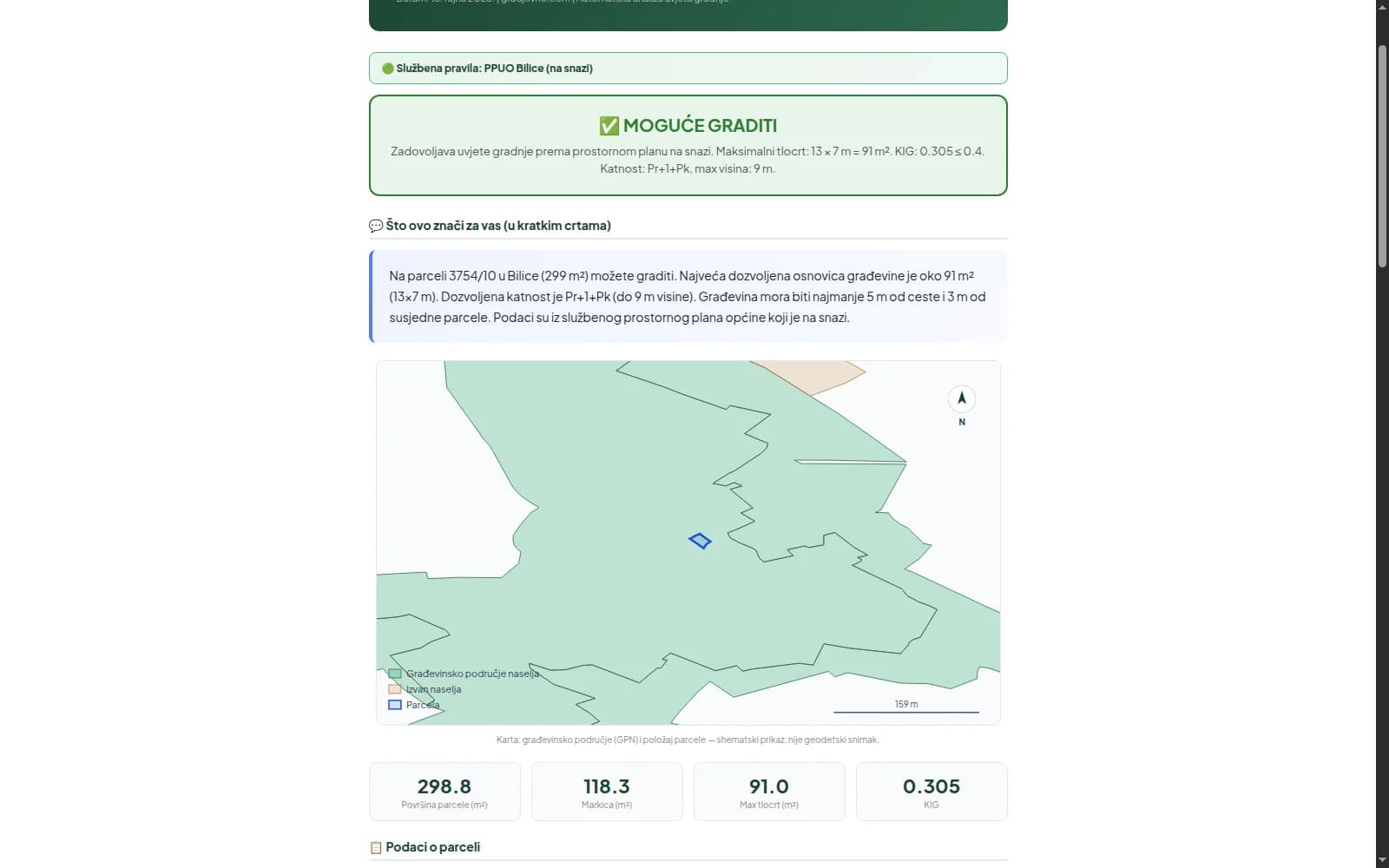1389x868 pixels.
Task: Click the map caption starting with Karta
Action: 688,740
